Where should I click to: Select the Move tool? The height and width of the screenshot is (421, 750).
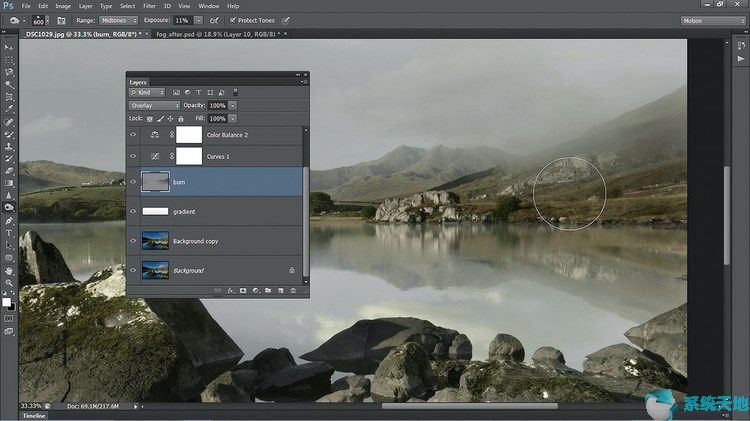coord(9,48)
